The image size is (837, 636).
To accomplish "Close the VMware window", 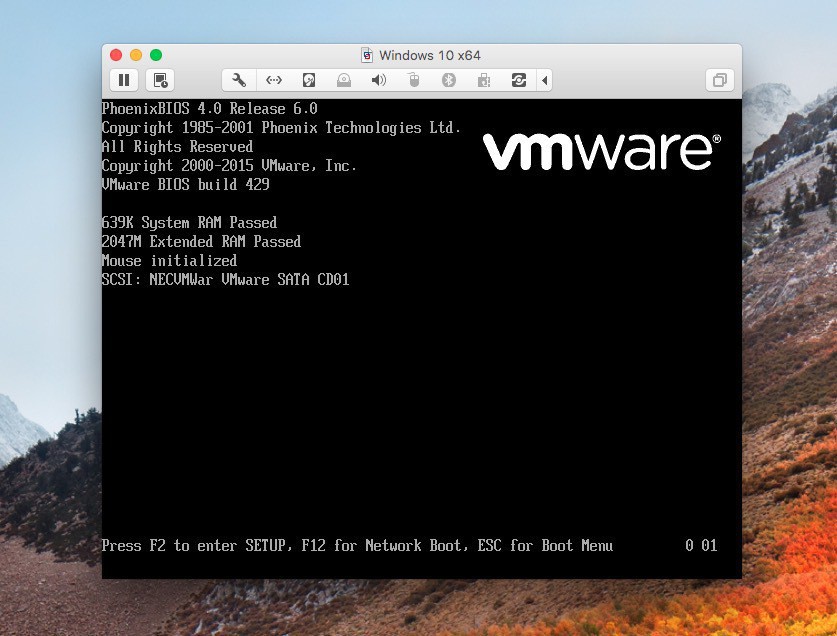I will pyautogui.click(x=116, y=55).
